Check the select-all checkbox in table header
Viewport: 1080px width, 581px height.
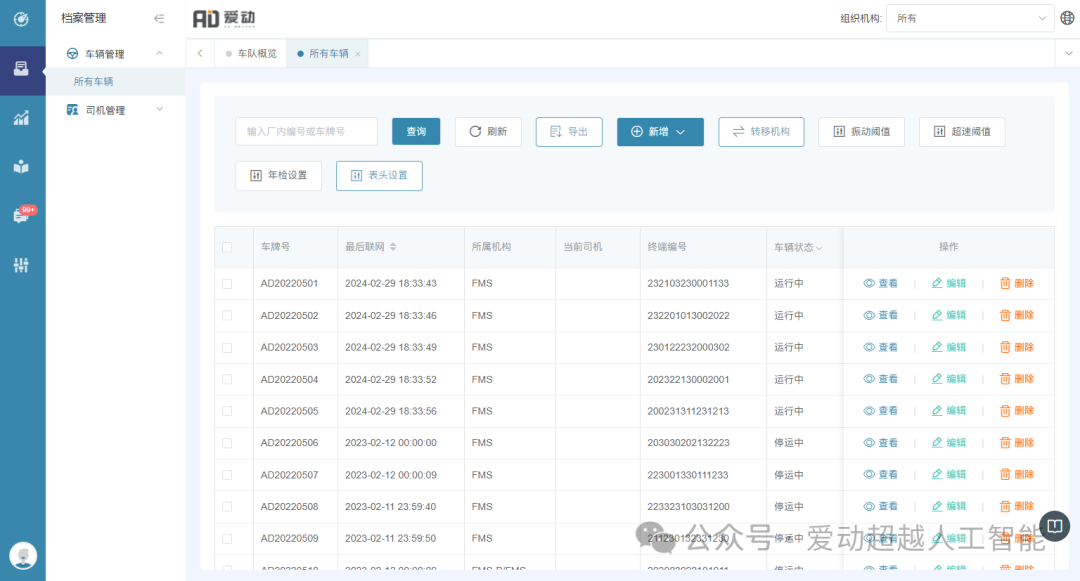point(227,247)
